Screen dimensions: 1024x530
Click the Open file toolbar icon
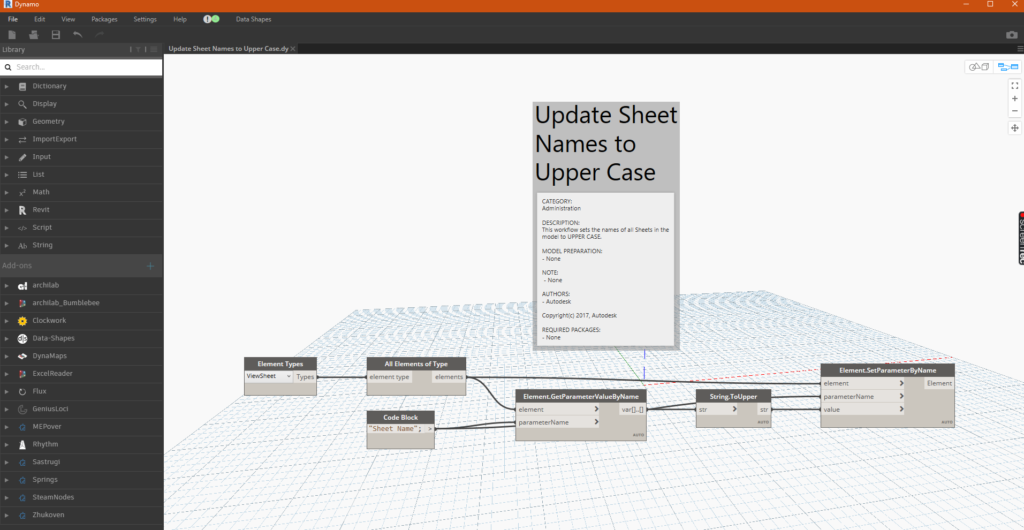(33, 35)
